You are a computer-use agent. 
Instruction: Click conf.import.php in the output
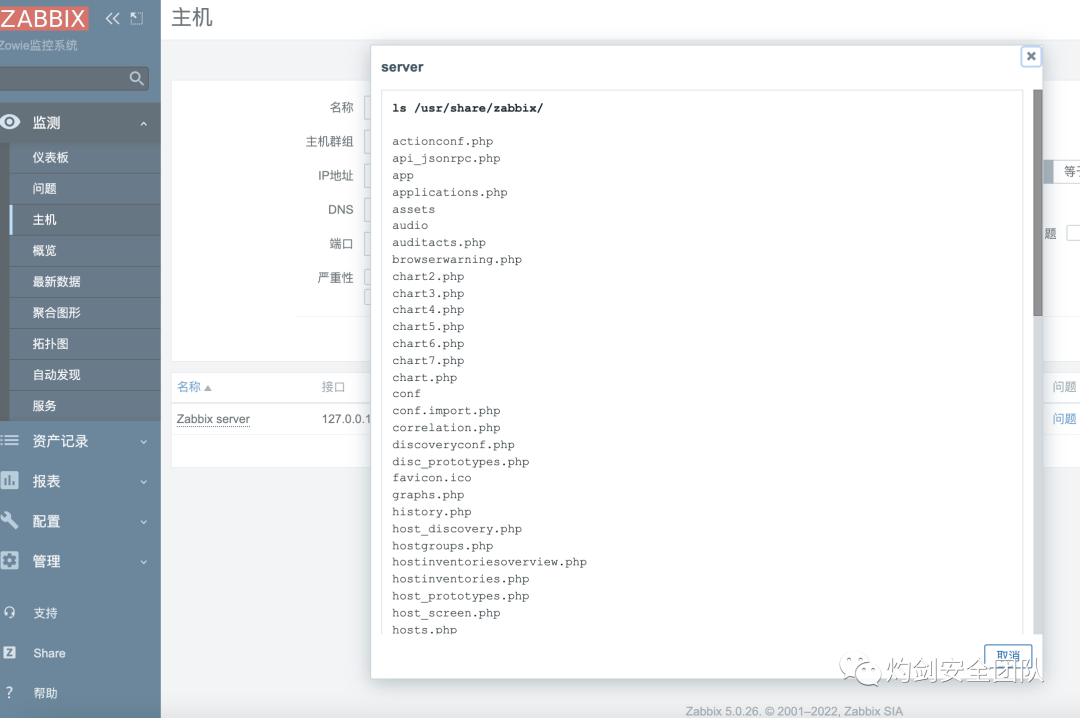point(446,411)
